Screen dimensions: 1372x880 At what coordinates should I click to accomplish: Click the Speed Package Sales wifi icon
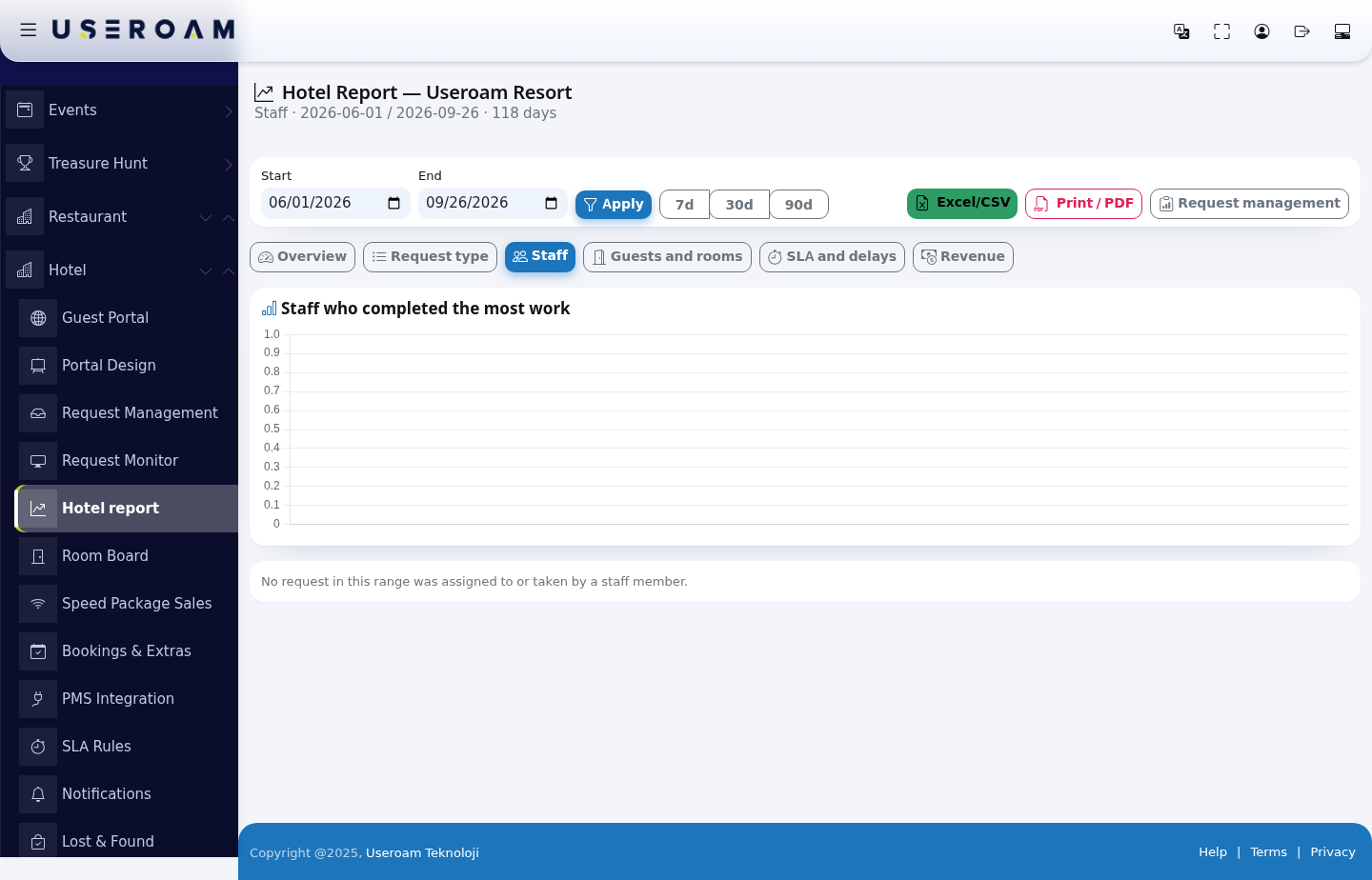click(38, 604)
